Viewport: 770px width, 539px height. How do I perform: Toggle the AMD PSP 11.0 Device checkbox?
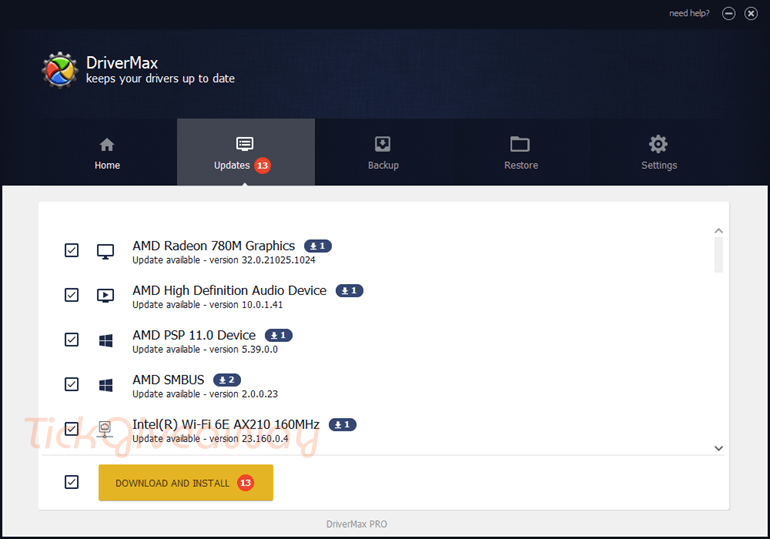(x=72, y=340)
